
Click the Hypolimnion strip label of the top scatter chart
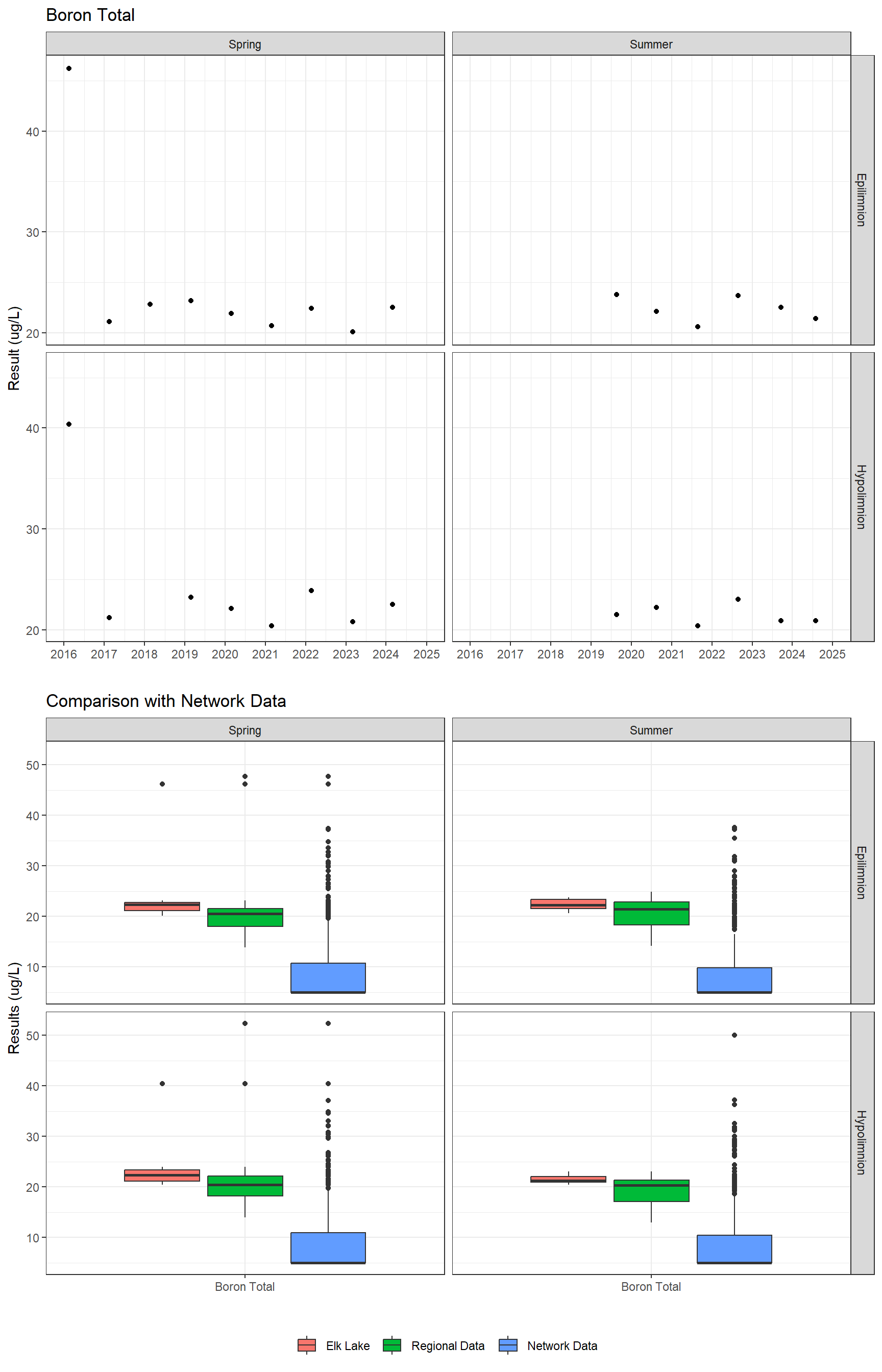click(x=862, y=497)
